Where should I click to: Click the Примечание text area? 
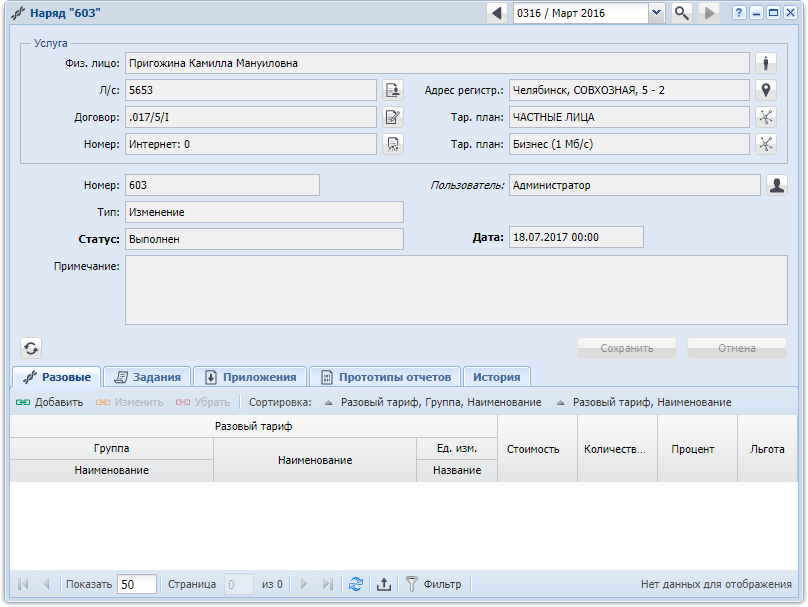pos(456,290)
